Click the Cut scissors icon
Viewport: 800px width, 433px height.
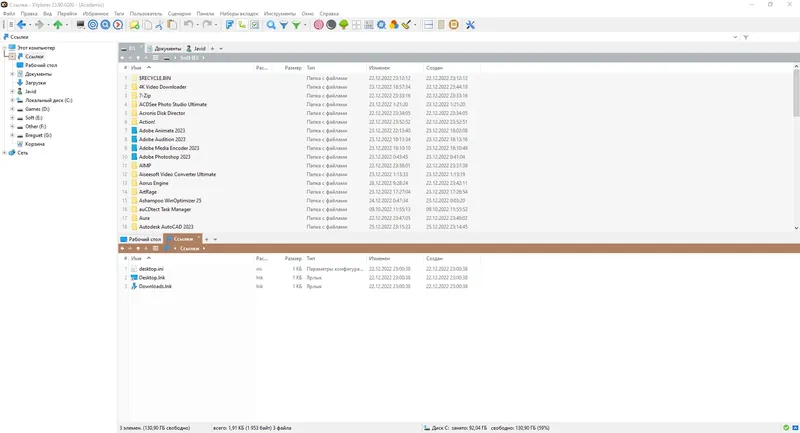pyautogui.click(x=159, y=24)
